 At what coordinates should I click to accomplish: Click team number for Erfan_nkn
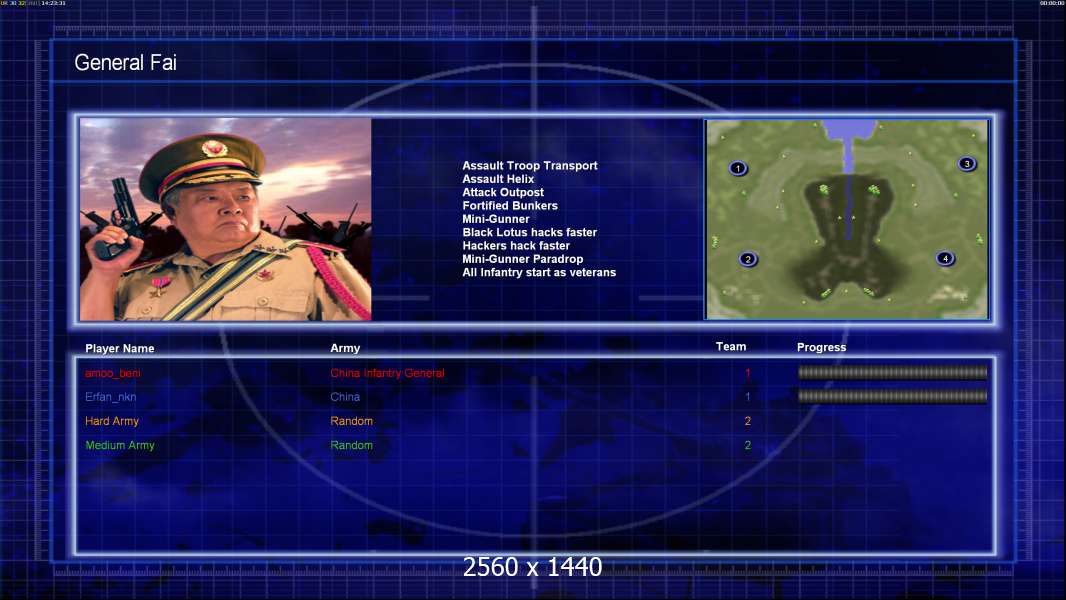[748, 397]
